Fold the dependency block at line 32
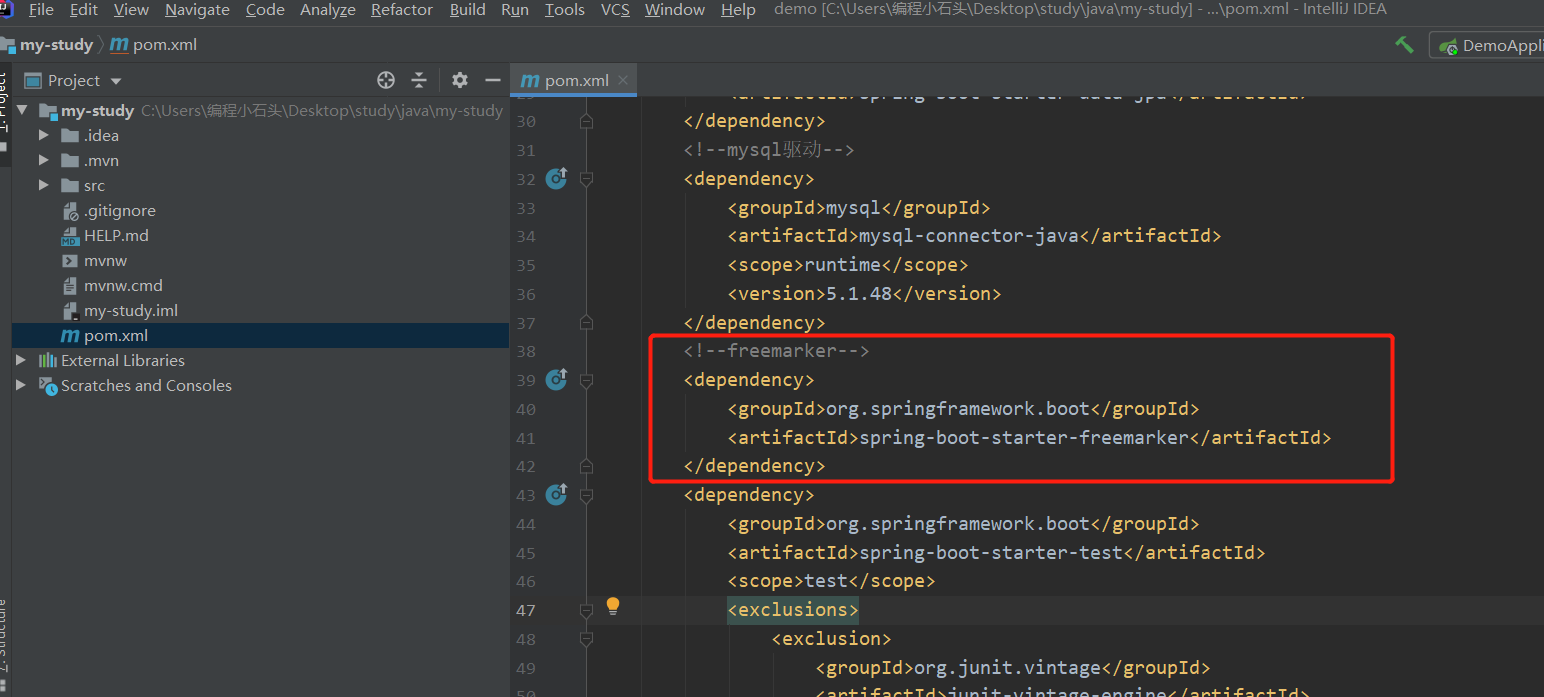1544x697 pixels. [586, 179]
